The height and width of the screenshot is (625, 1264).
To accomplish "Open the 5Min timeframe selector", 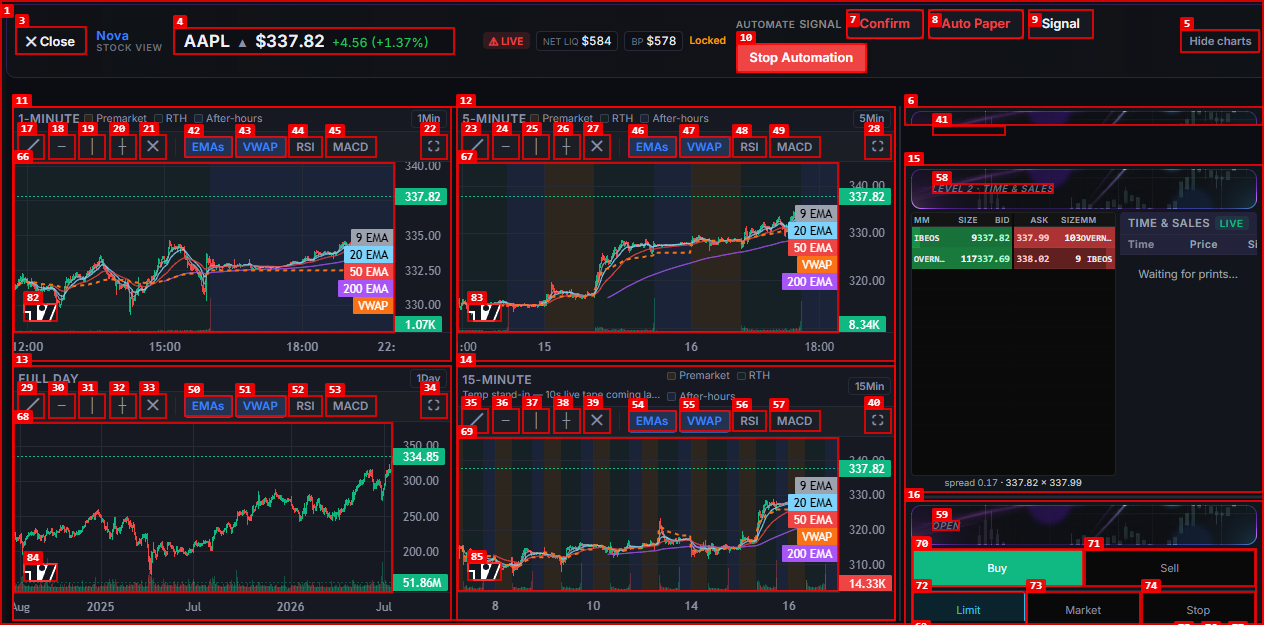I will (x=873, y=118).
